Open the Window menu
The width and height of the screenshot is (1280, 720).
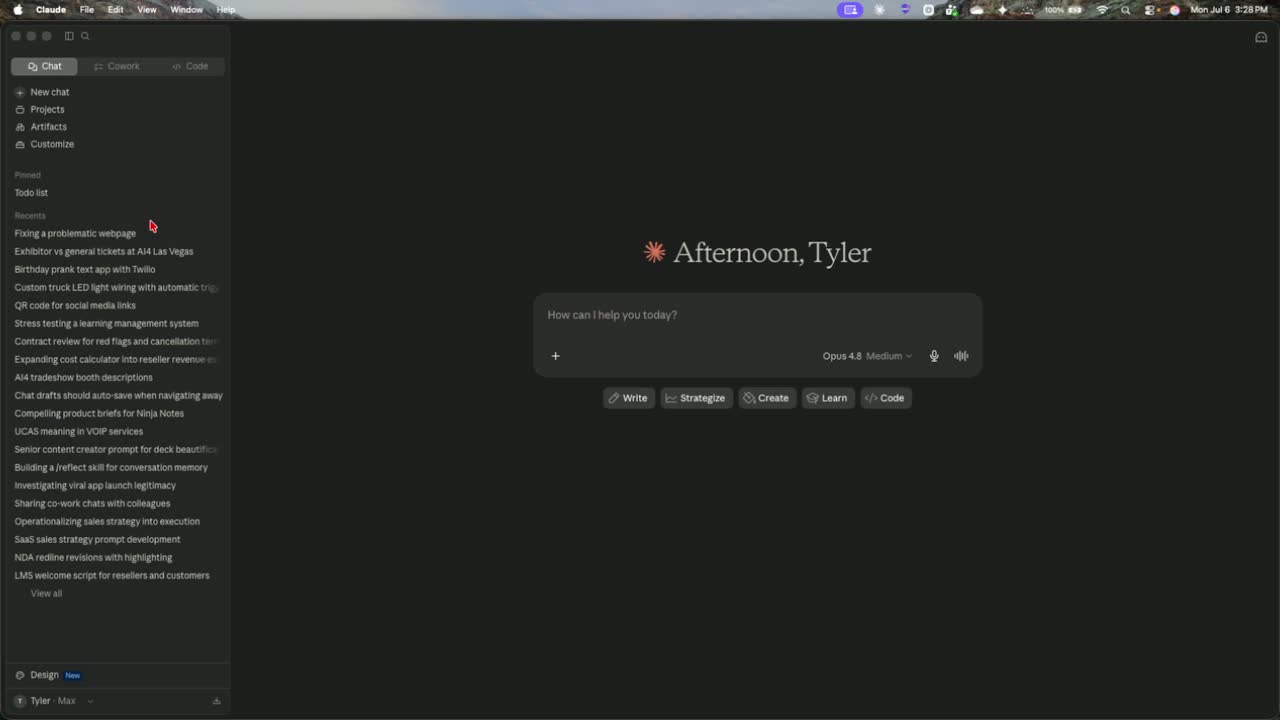click(187, 10)
